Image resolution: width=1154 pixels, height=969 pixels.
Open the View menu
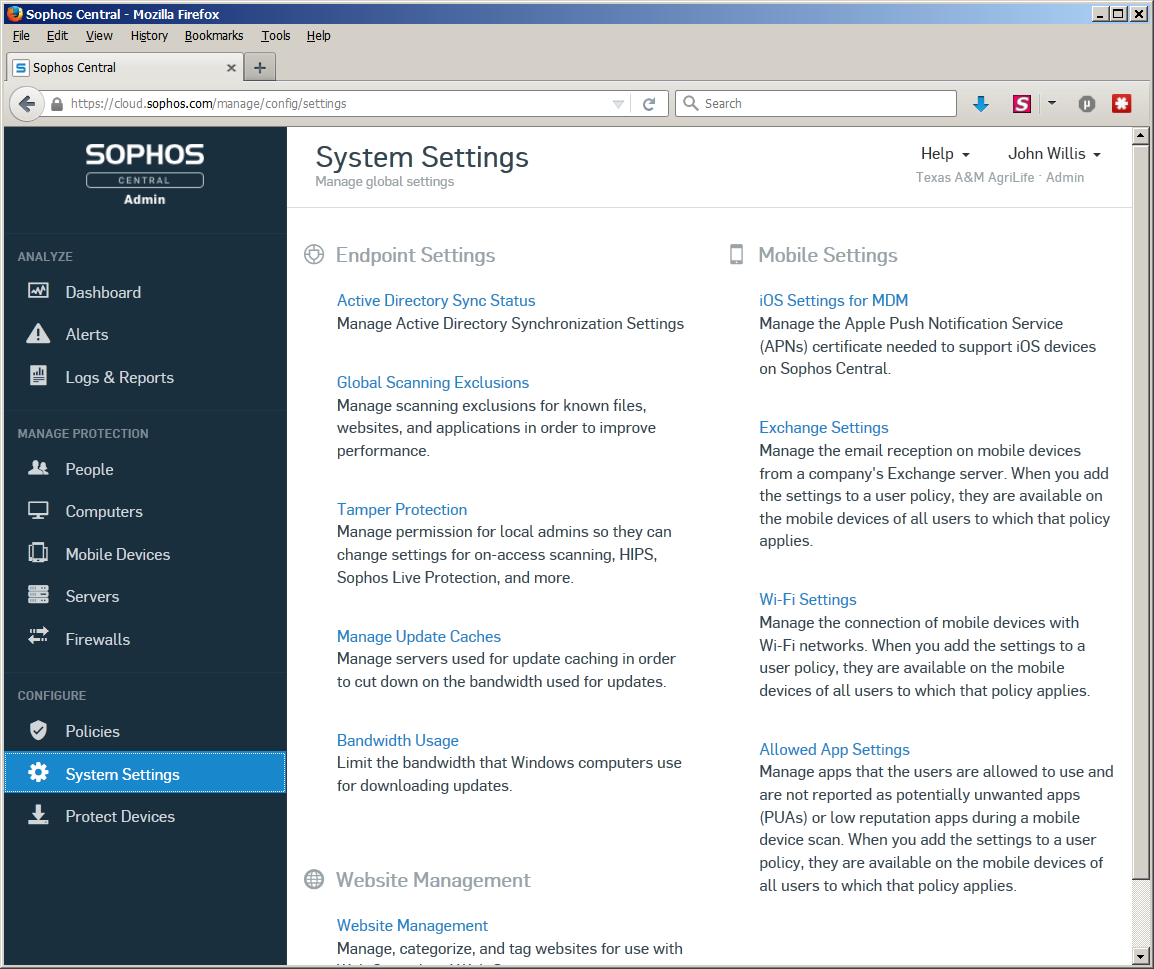99,35
